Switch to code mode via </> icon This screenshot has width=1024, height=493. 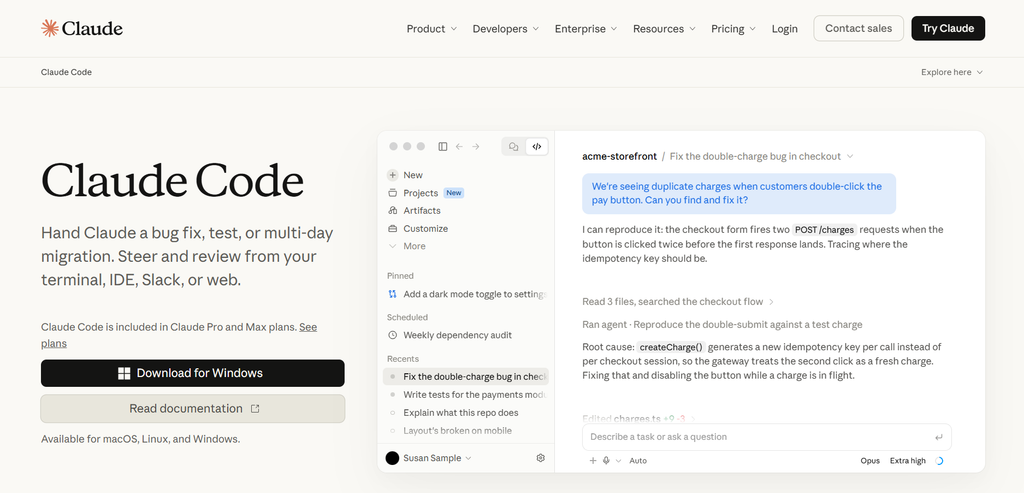pos(537,147)
